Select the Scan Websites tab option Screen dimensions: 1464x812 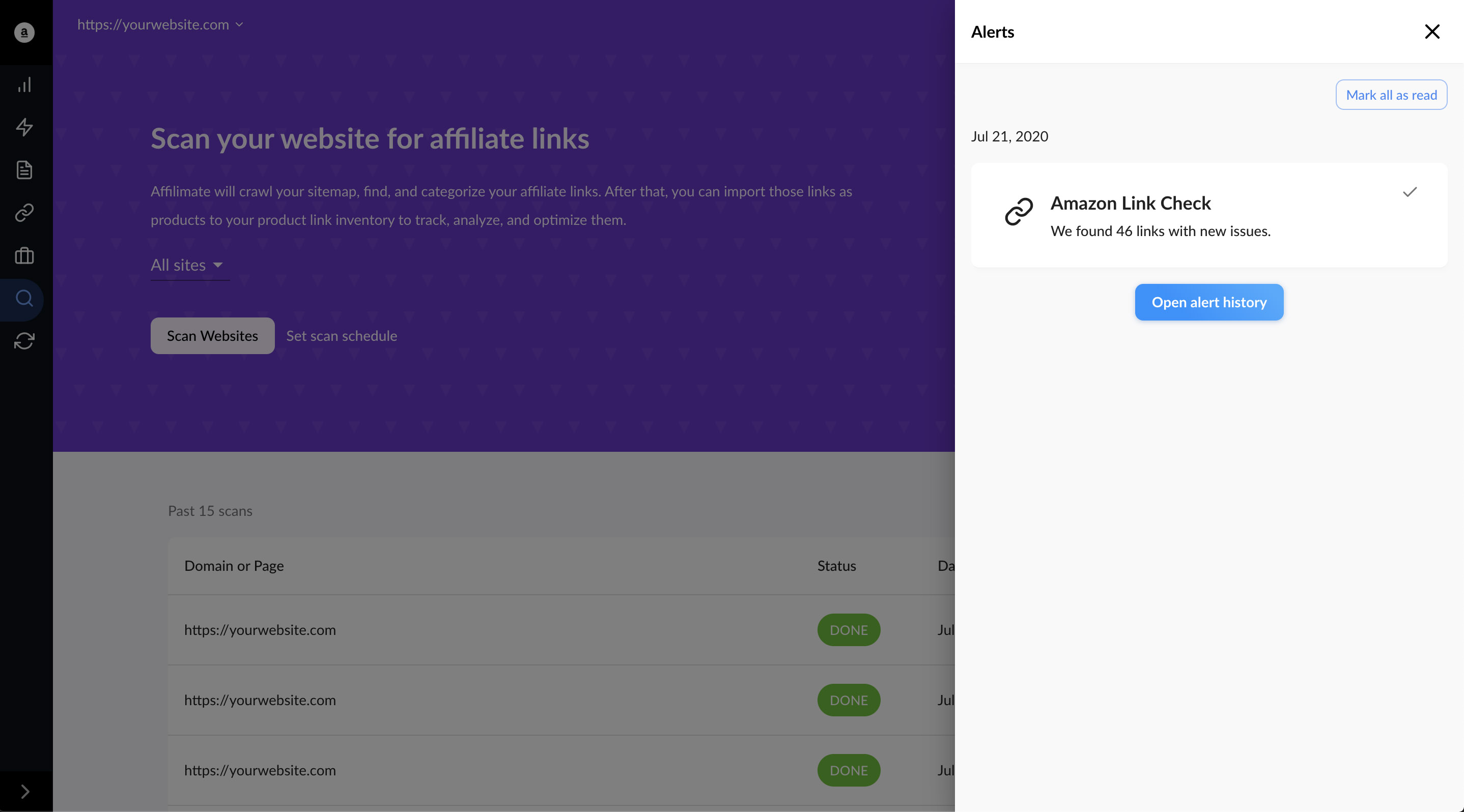point(212,335)
